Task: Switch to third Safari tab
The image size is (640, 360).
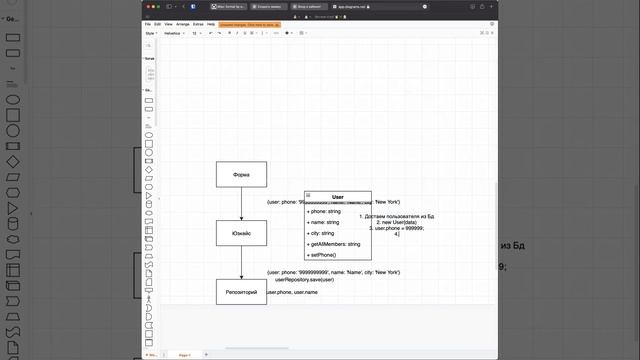Action: pyautogui.click(x=309, y=7)
